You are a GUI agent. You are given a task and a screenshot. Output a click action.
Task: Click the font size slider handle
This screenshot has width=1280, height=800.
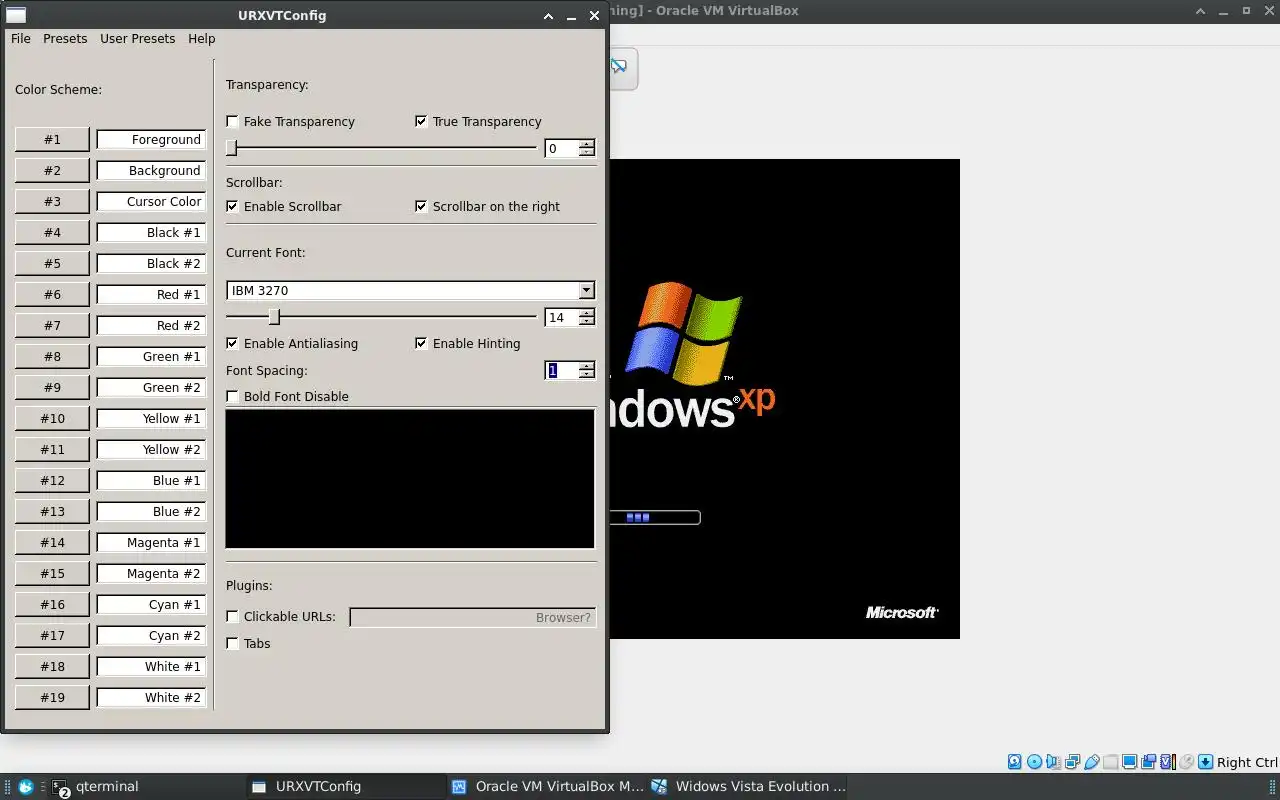pos(274,317)
